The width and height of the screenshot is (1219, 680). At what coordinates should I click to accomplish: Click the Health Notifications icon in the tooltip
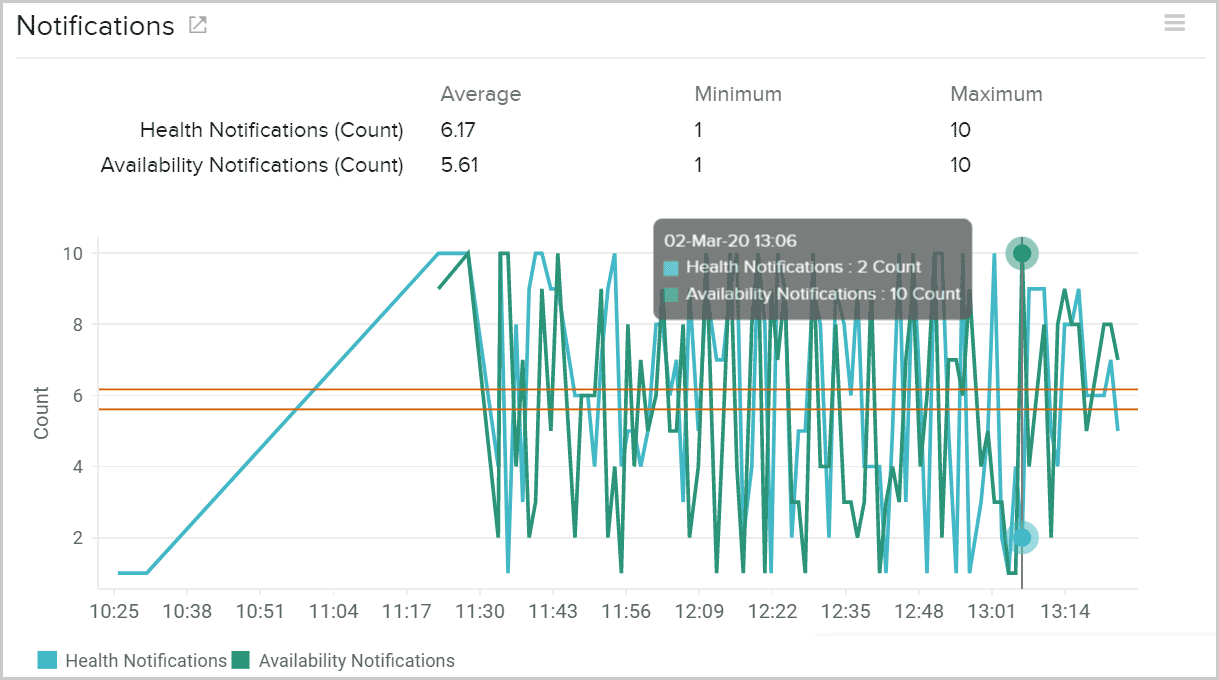(x=671, y=266)
